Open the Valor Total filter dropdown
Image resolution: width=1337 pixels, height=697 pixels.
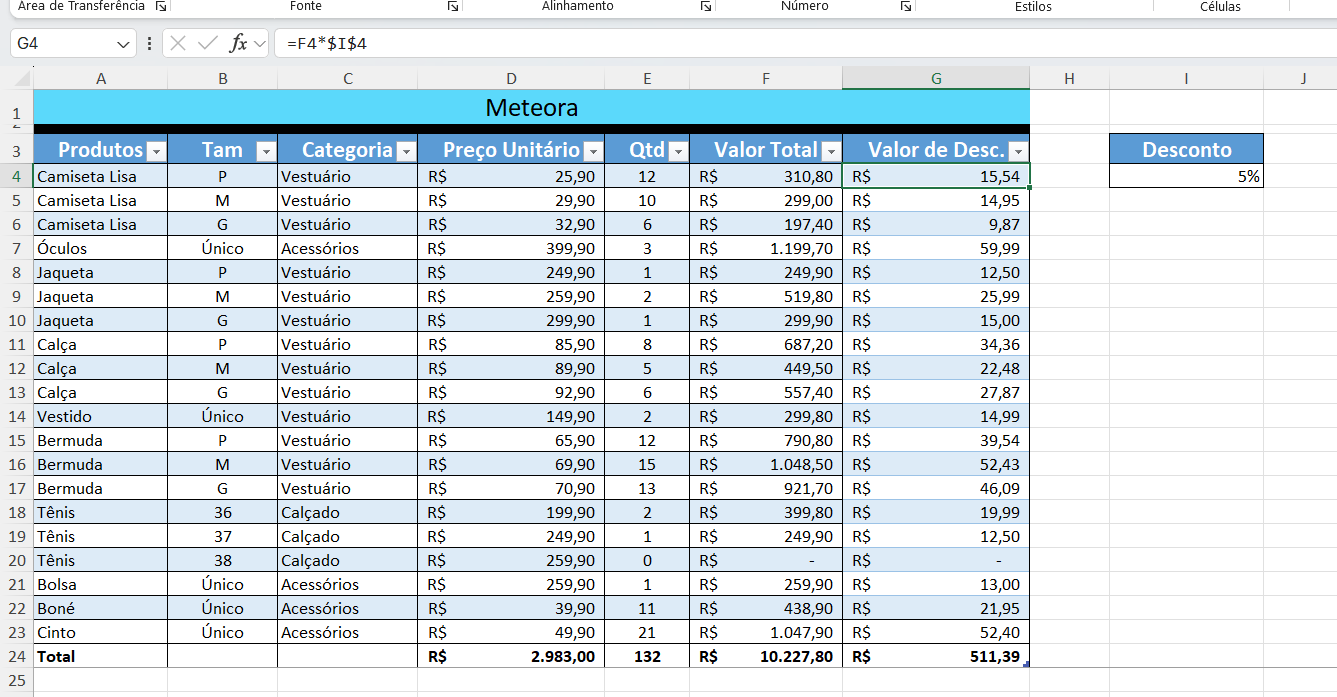tap(831, 151)
